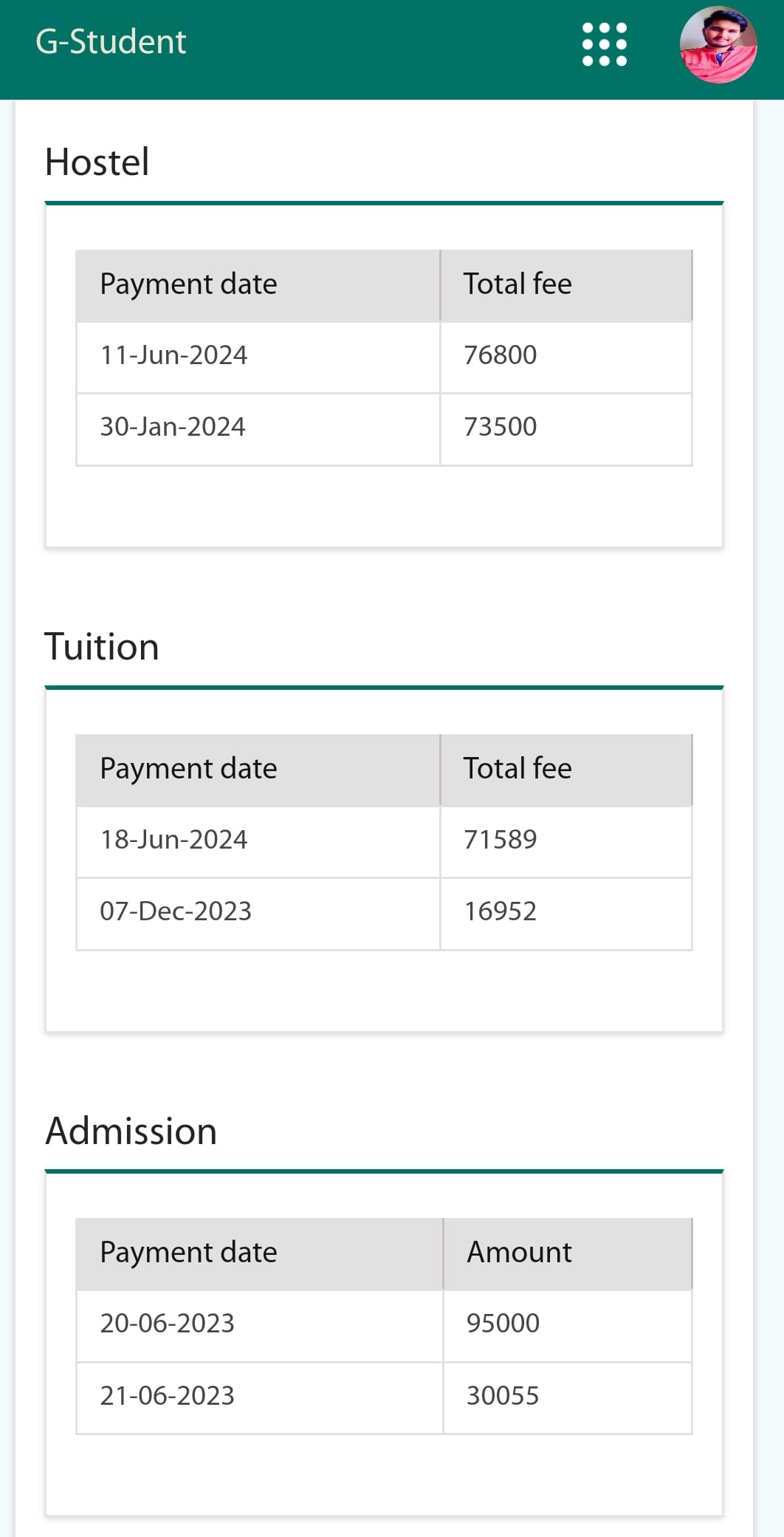Select the 18-Jun-2024 tuition payment row
This screenshot has height=1537, width=784.
coord(173,840)
